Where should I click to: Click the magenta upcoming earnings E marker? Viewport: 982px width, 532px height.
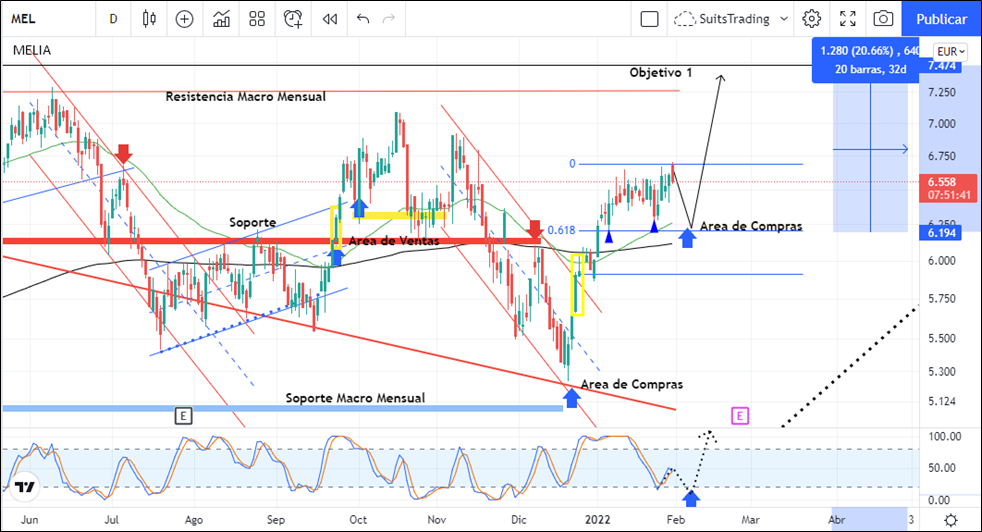click(740, 415)
